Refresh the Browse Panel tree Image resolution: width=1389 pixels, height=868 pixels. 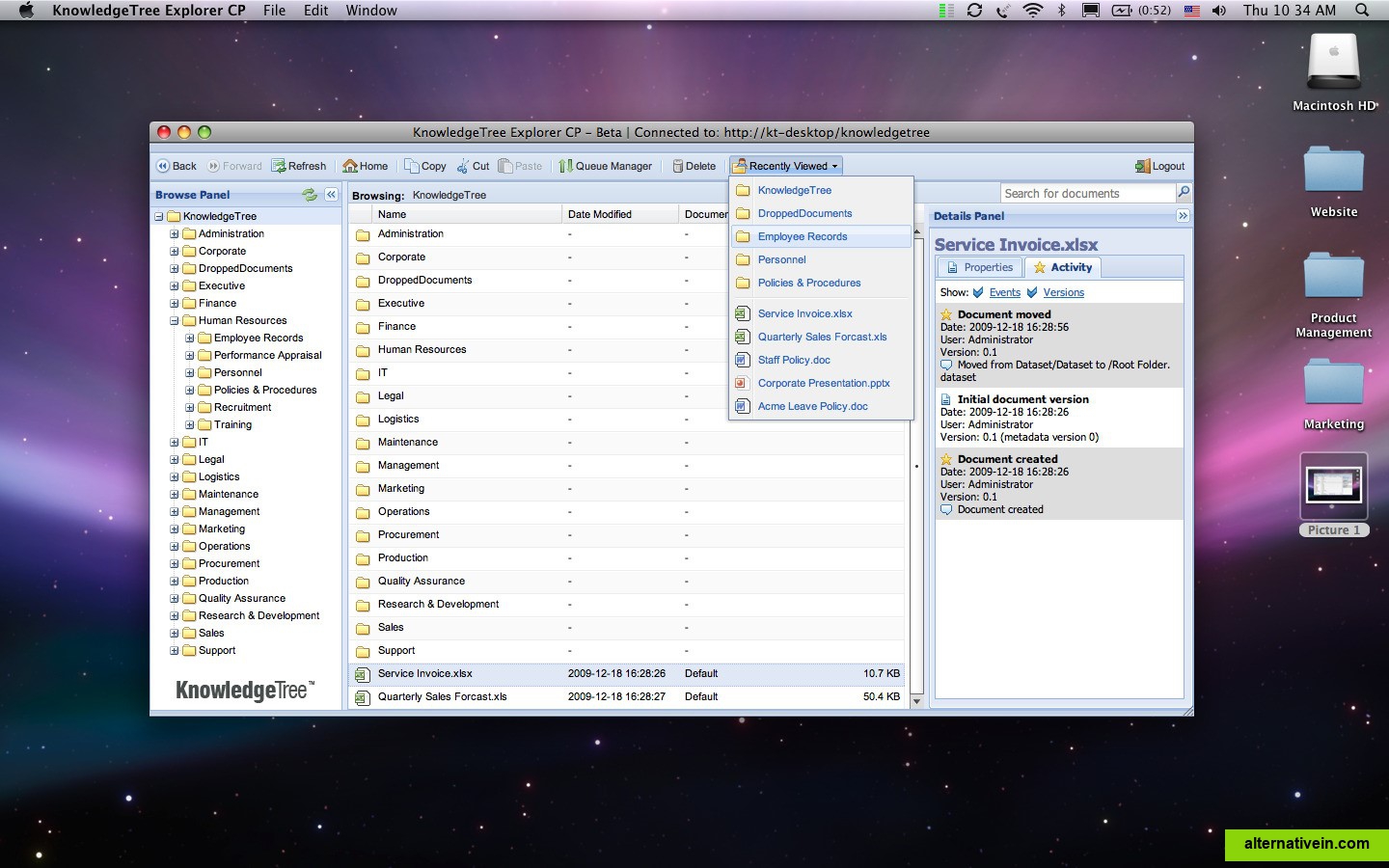pos(310,195)
